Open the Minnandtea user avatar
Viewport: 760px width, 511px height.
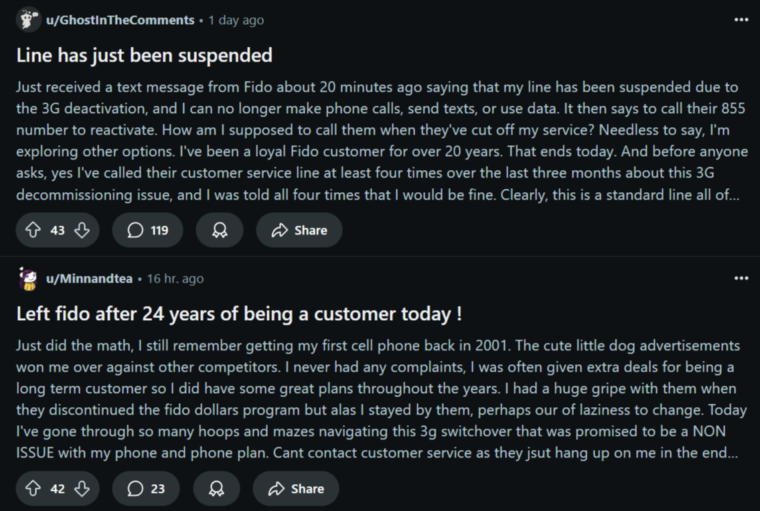[28, 278]
